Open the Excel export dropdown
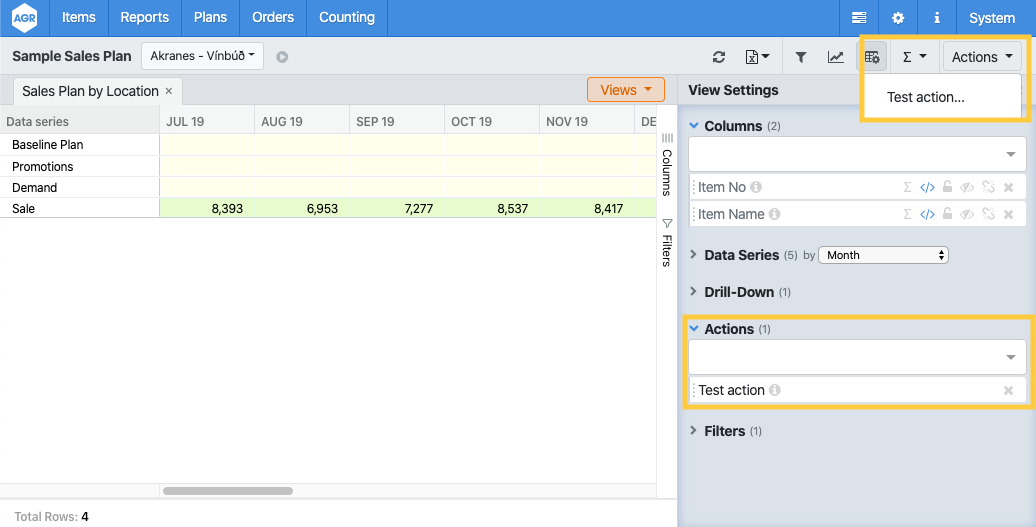This screenshot has height=527, width=1036. [757, 57]
